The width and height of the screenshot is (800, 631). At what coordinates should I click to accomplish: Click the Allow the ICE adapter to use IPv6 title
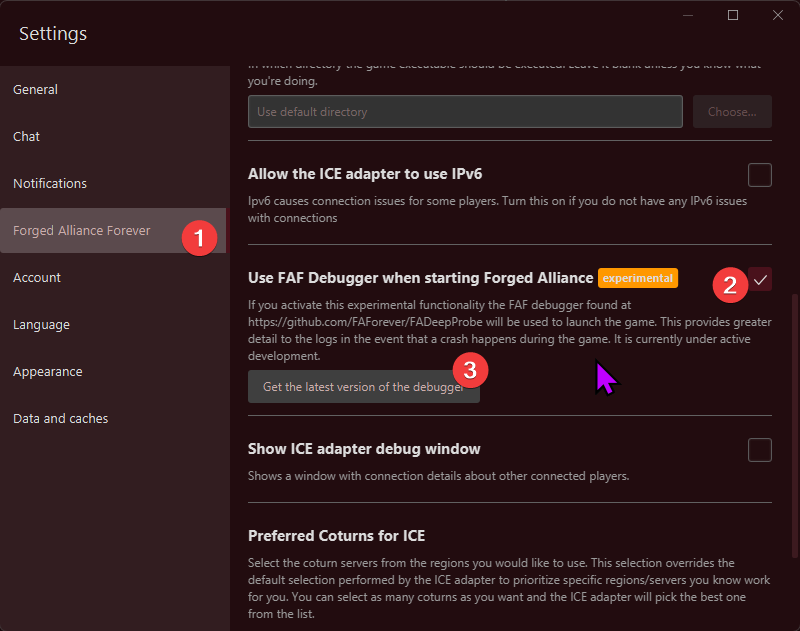365,174
